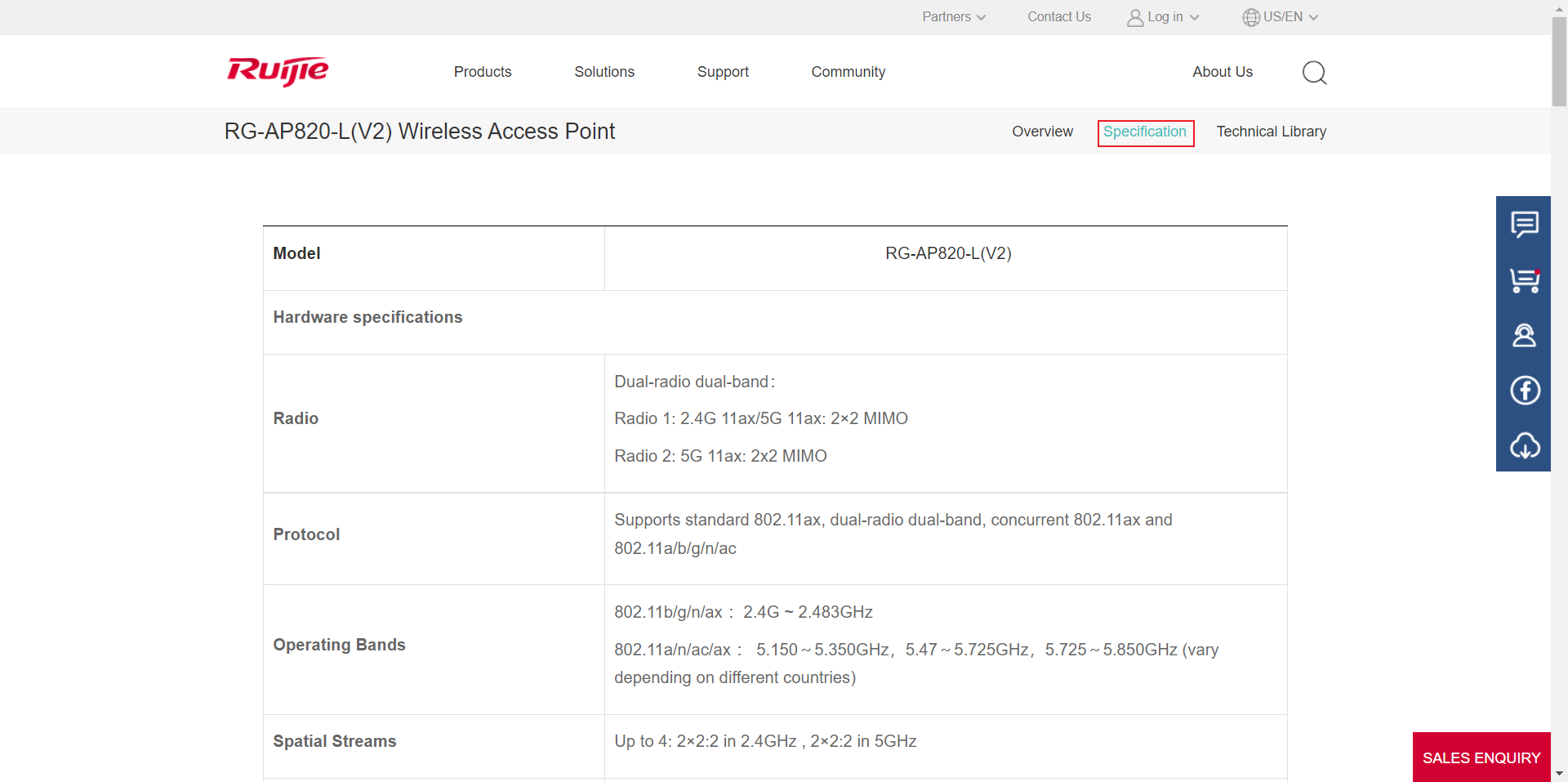Click the 'Hardware specifications' row
Image resolution: width=1568 pixels, height=782 pixels.
[775, 322]
